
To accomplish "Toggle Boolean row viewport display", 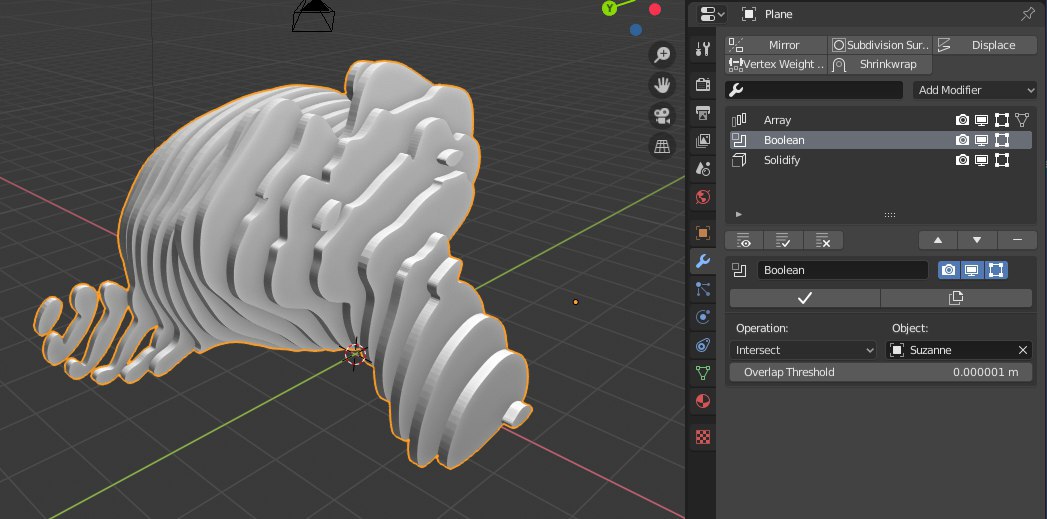I will (x=982, y=140).
